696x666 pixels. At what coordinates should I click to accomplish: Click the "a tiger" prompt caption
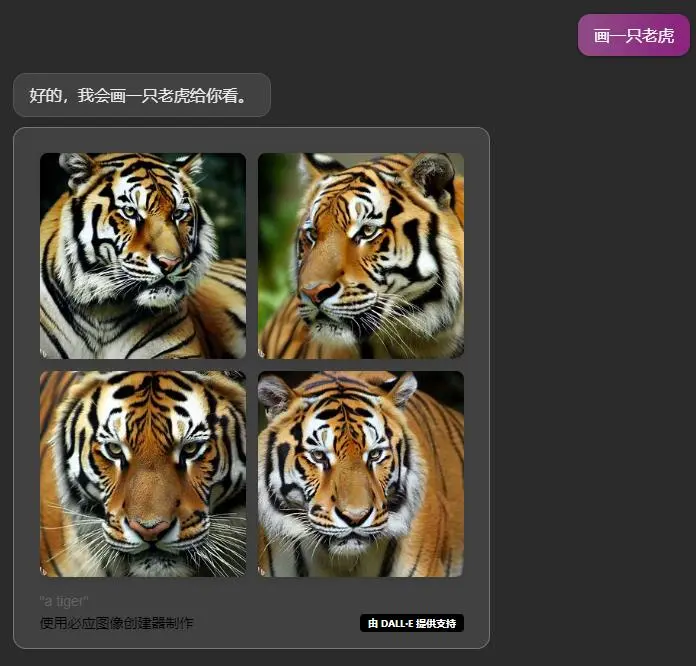click(64, 601)
